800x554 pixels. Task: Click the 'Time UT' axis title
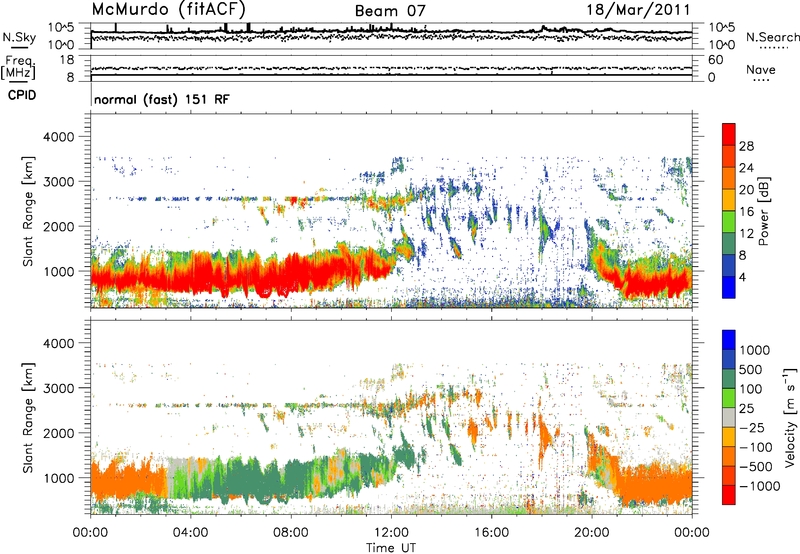391,548
